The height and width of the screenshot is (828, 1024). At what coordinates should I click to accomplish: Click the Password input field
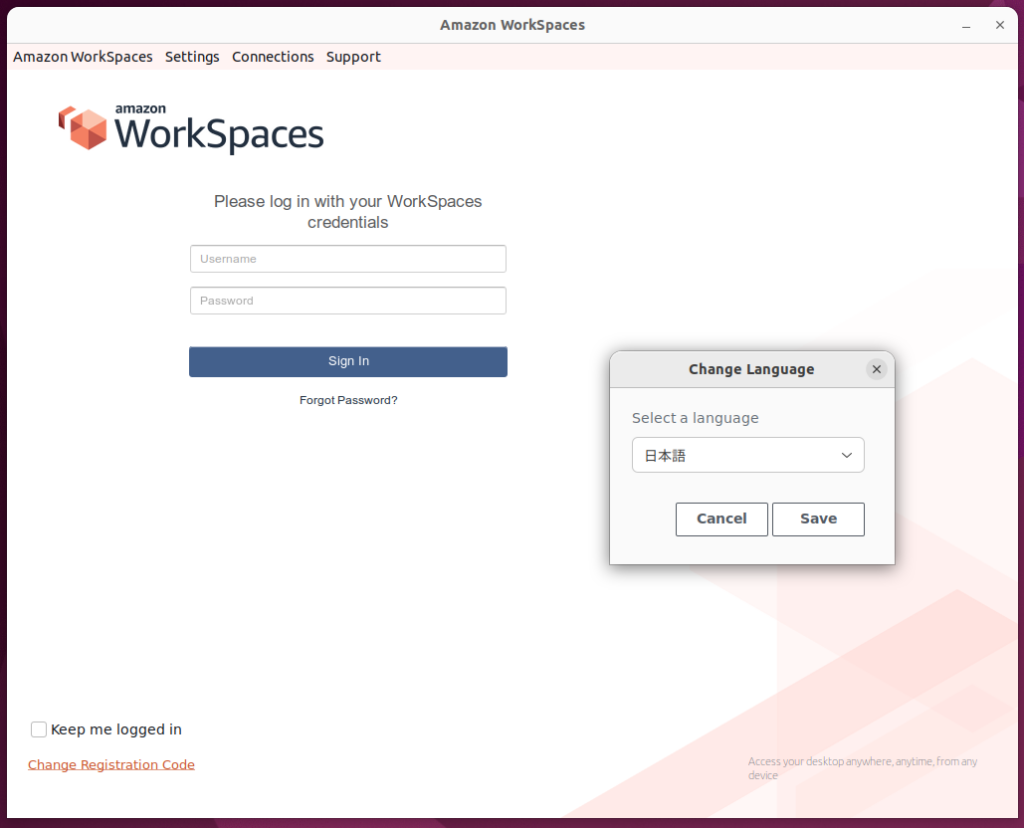pos(347,300)
